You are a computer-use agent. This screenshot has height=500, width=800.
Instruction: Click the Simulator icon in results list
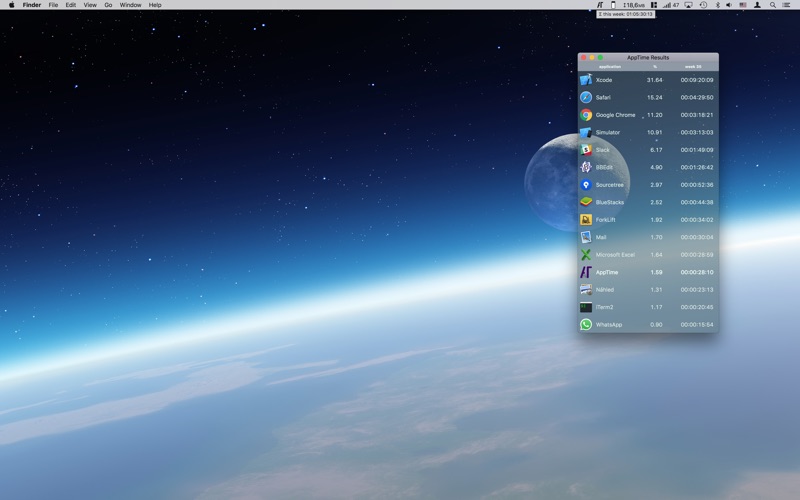point(586,132)
